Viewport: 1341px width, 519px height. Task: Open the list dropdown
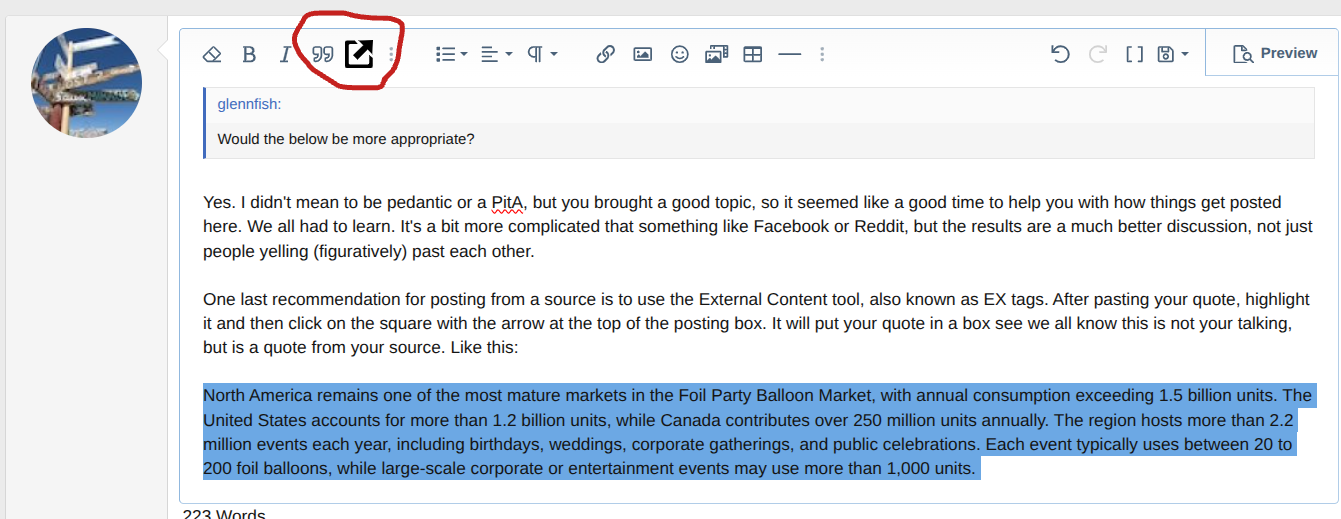click(x=451, y=54)
